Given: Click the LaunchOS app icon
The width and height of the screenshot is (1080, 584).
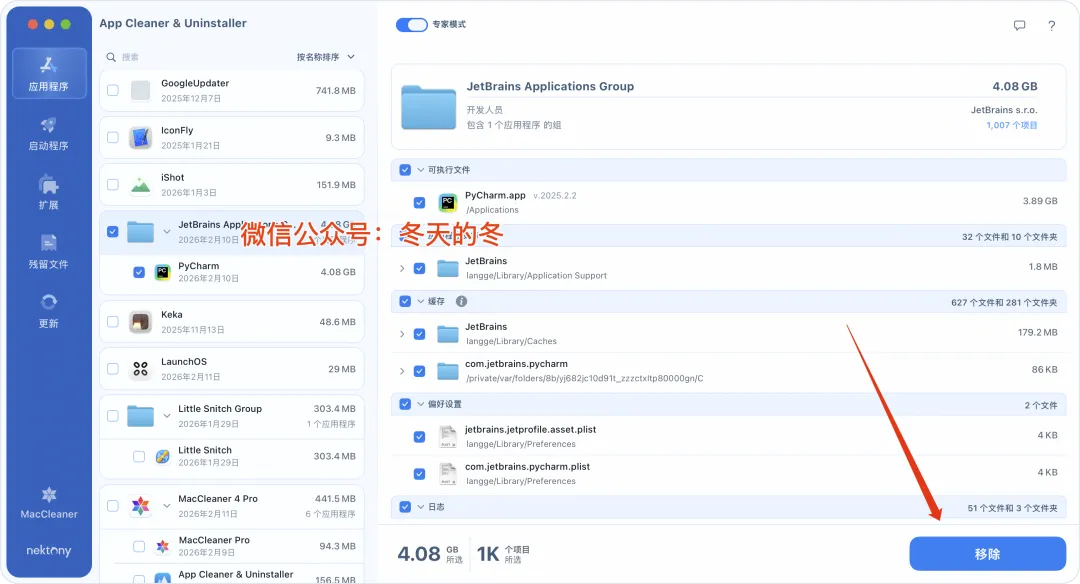Looking at the screenshot, I should coord(141,369).
